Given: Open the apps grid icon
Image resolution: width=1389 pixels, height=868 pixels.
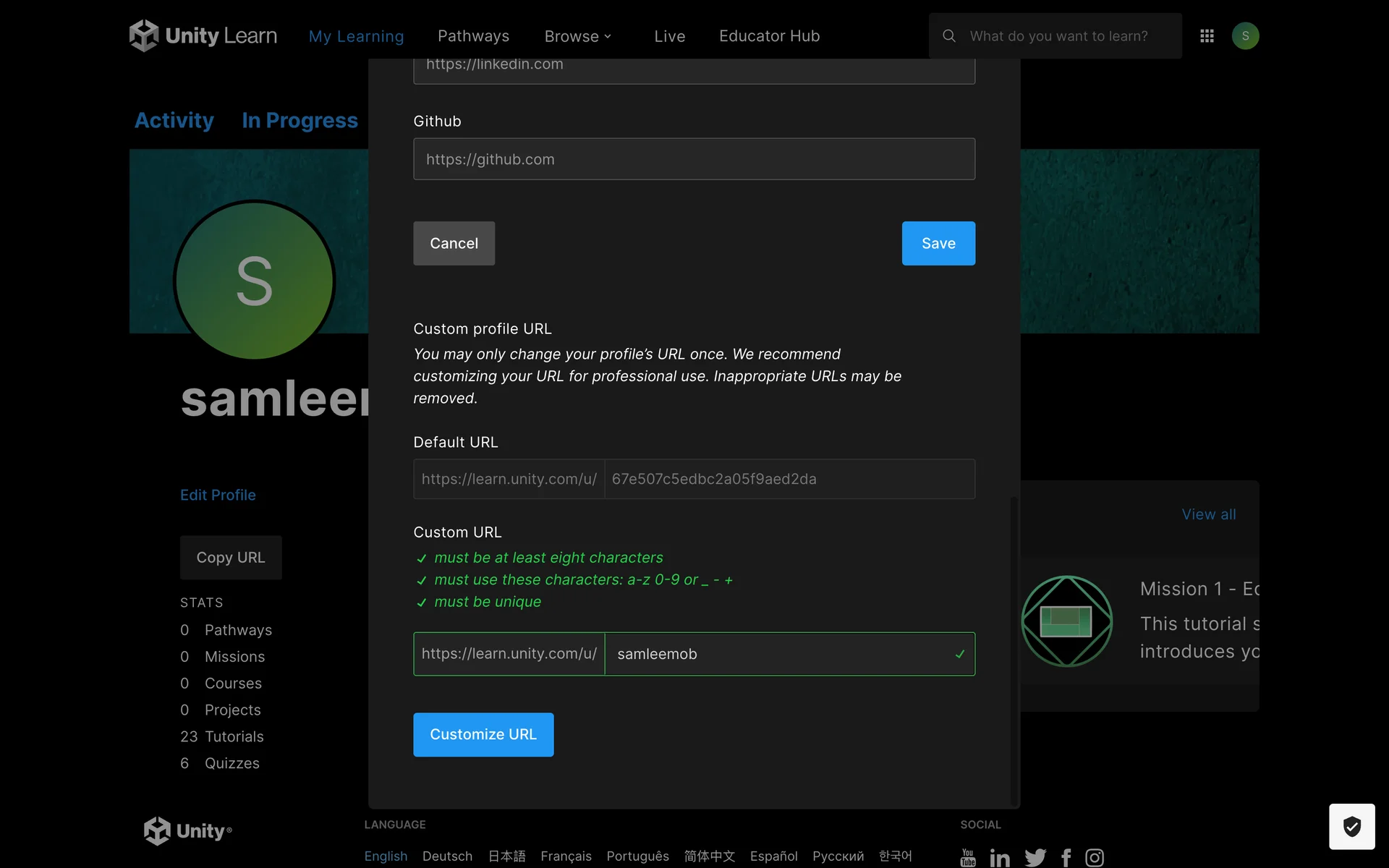Looking at the screenshot, I should (x=1207, y=35).
